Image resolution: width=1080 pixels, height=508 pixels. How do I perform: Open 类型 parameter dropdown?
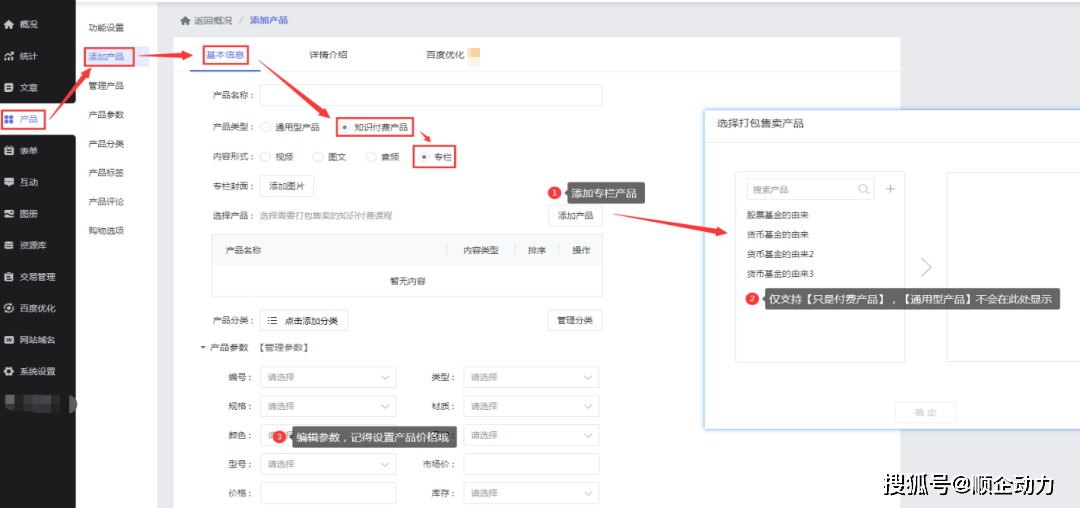click(x=531, y=377)
